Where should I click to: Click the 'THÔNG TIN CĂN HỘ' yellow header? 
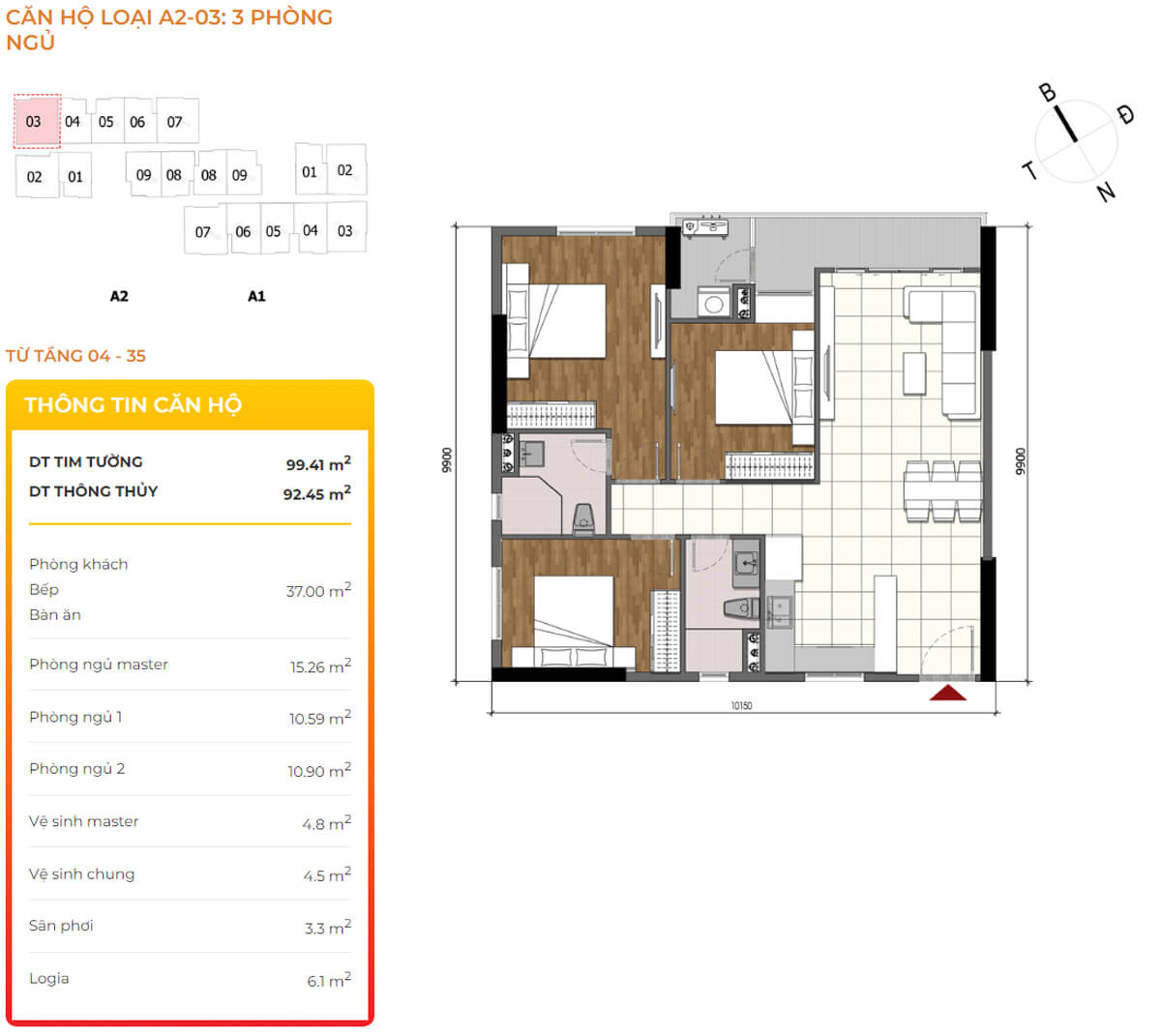(134, 405)
